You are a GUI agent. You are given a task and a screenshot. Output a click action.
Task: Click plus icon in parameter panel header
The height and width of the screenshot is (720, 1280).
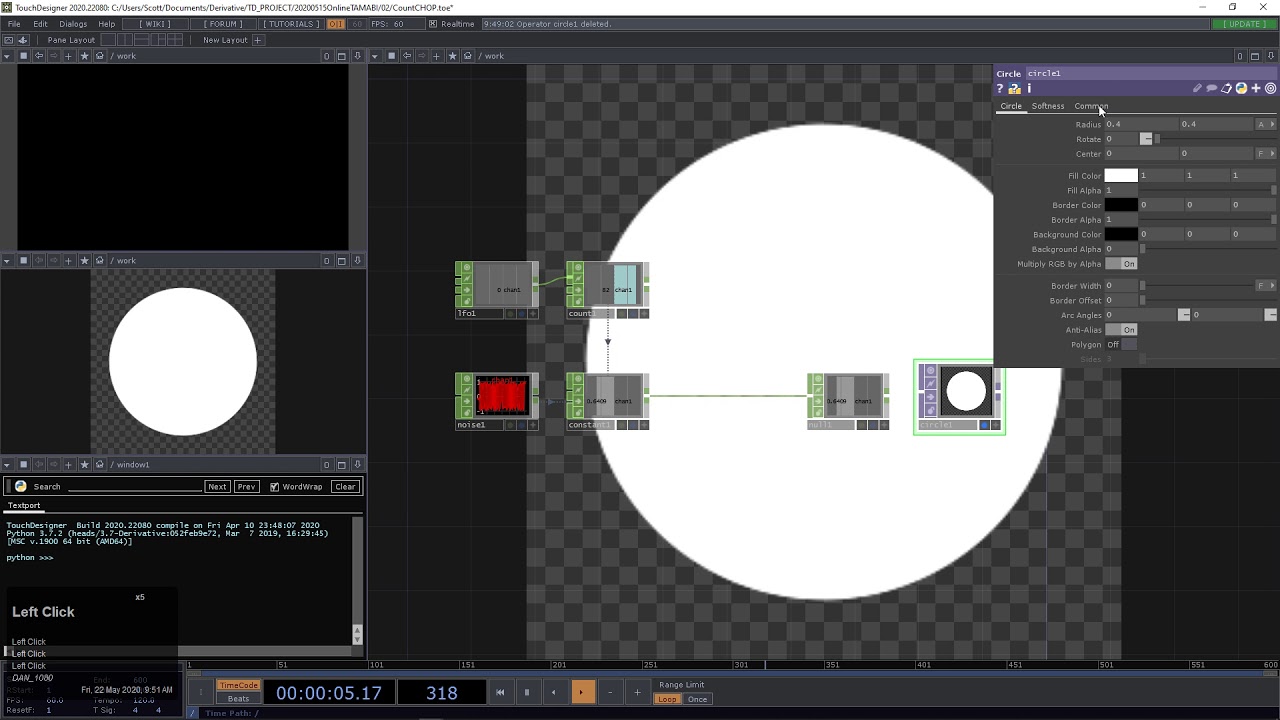pos(1256,89)
